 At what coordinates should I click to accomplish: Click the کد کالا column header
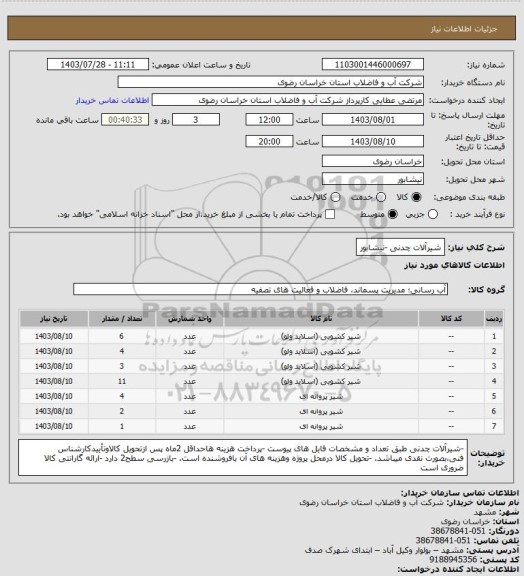click(x=451, y=318)
